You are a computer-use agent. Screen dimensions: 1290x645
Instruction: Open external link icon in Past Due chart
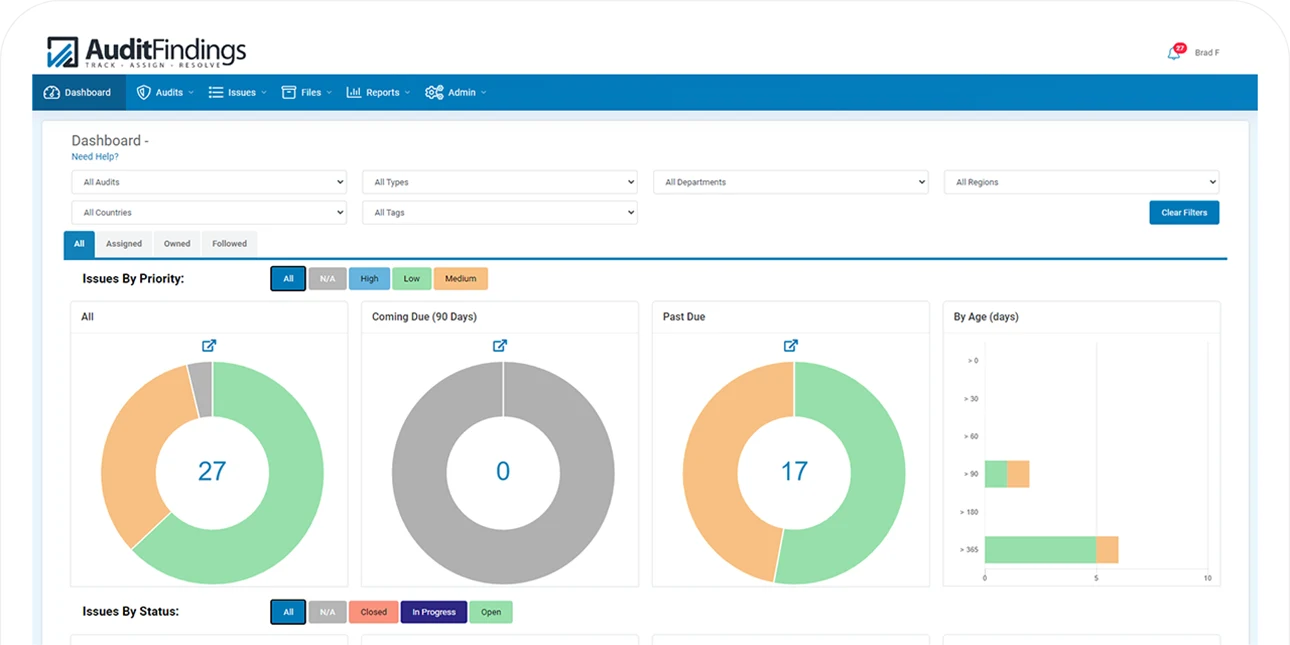(791, 345)
